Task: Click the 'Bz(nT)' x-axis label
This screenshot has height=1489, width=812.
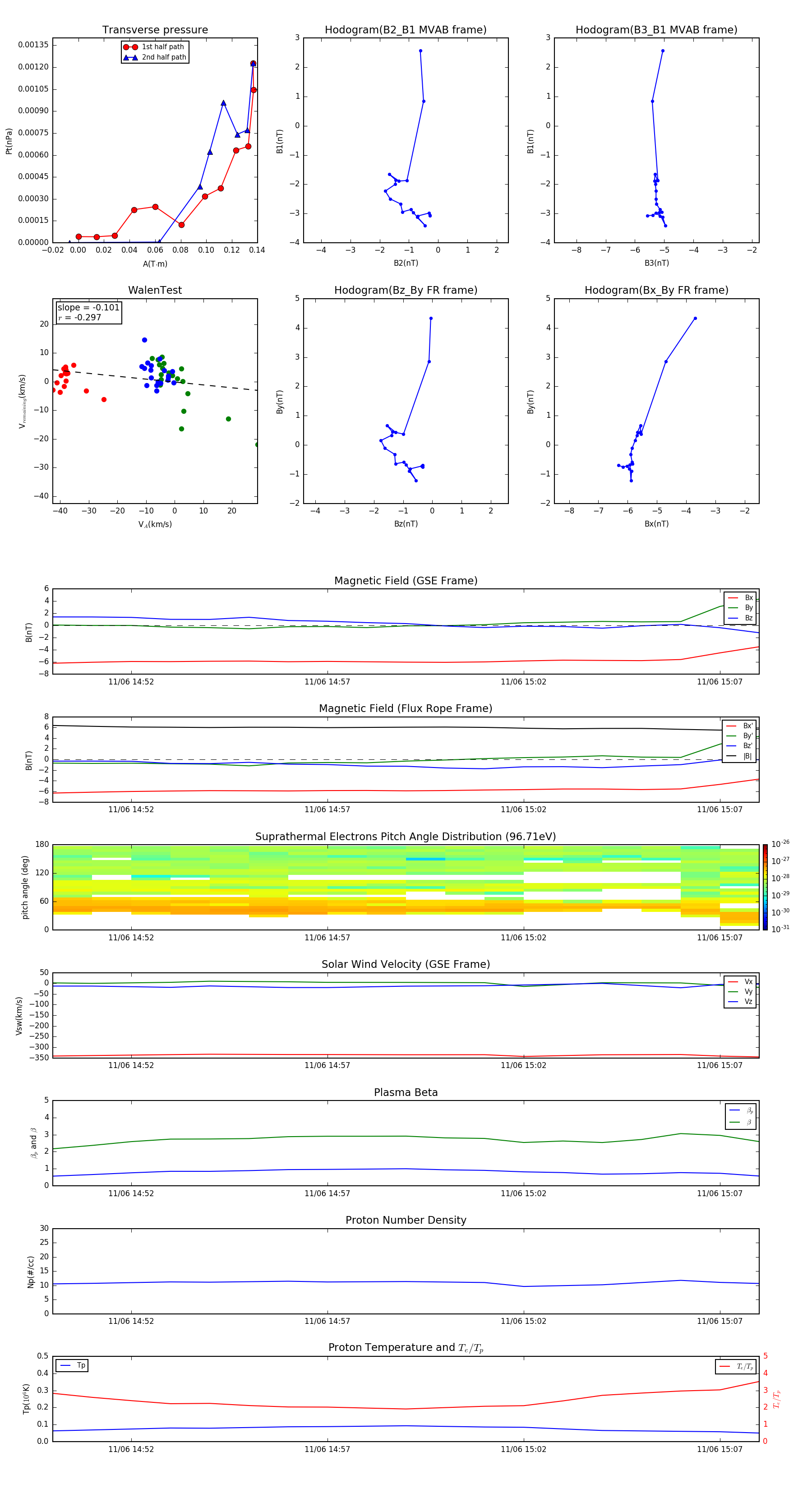Action: coord(406,524)
